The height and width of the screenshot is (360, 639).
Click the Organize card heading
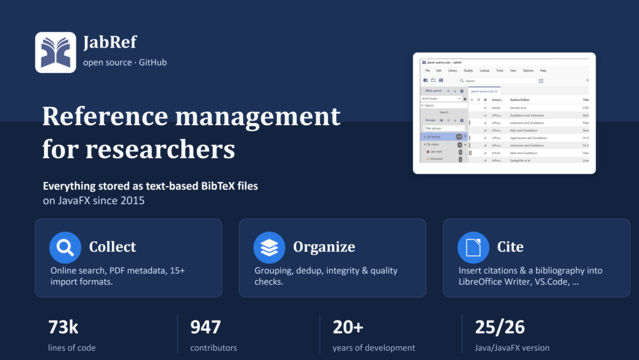pos(324,247)
